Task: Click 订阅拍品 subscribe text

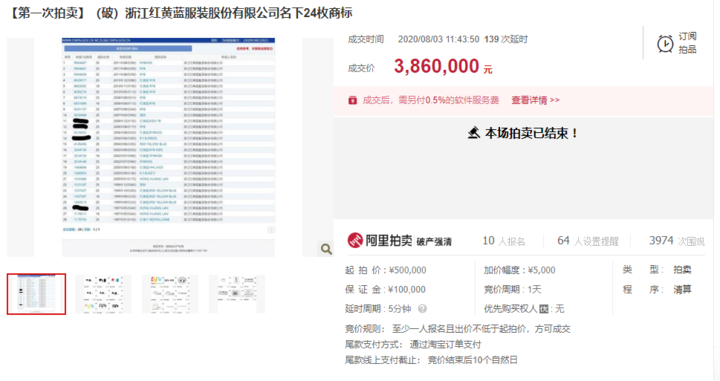Action: (x=687, y=43)
